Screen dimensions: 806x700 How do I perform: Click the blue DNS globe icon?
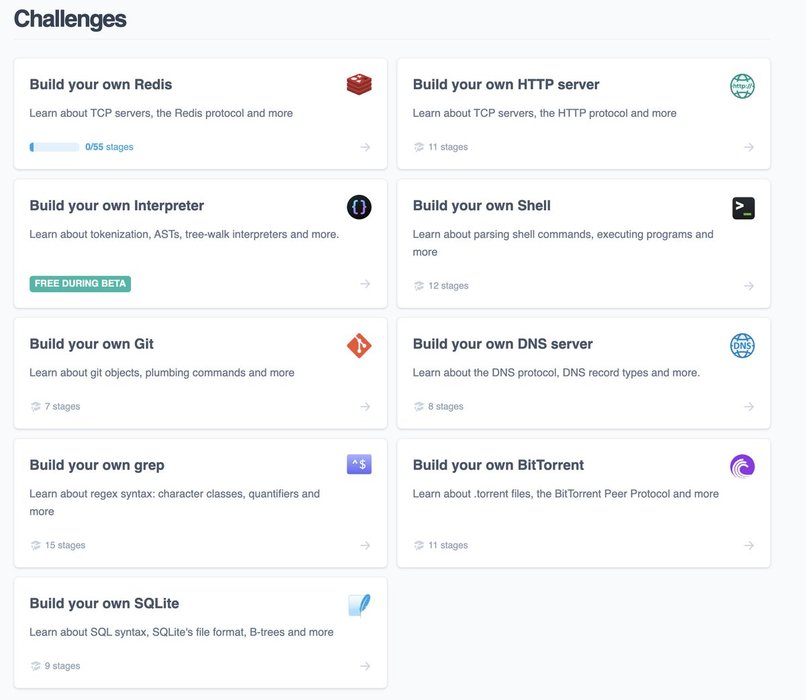[742, 345]
